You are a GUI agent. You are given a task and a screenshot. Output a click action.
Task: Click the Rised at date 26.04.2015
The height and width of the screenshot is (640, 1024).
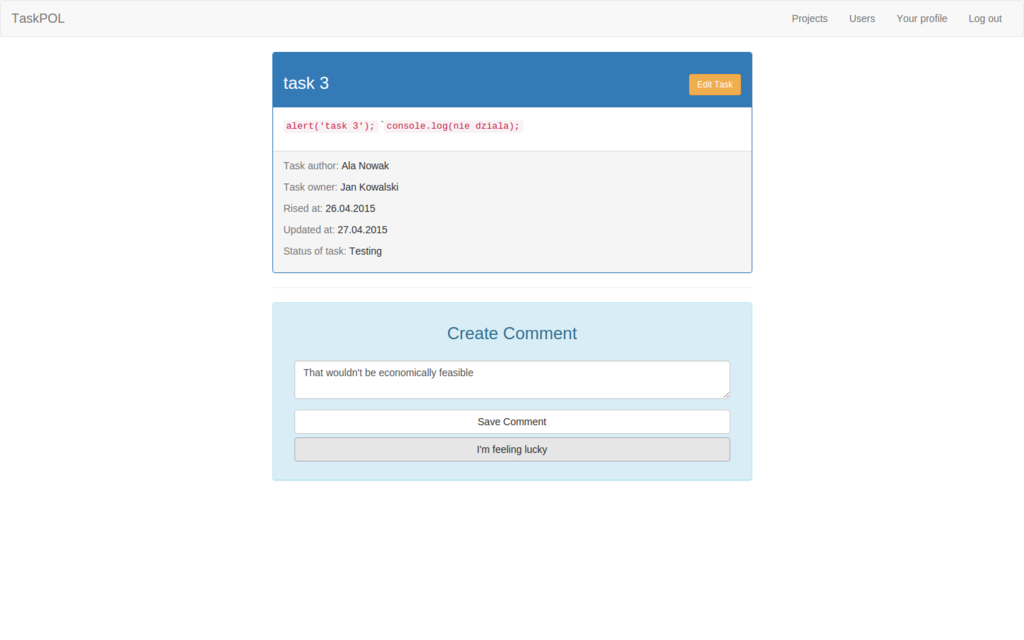(350, 208)
